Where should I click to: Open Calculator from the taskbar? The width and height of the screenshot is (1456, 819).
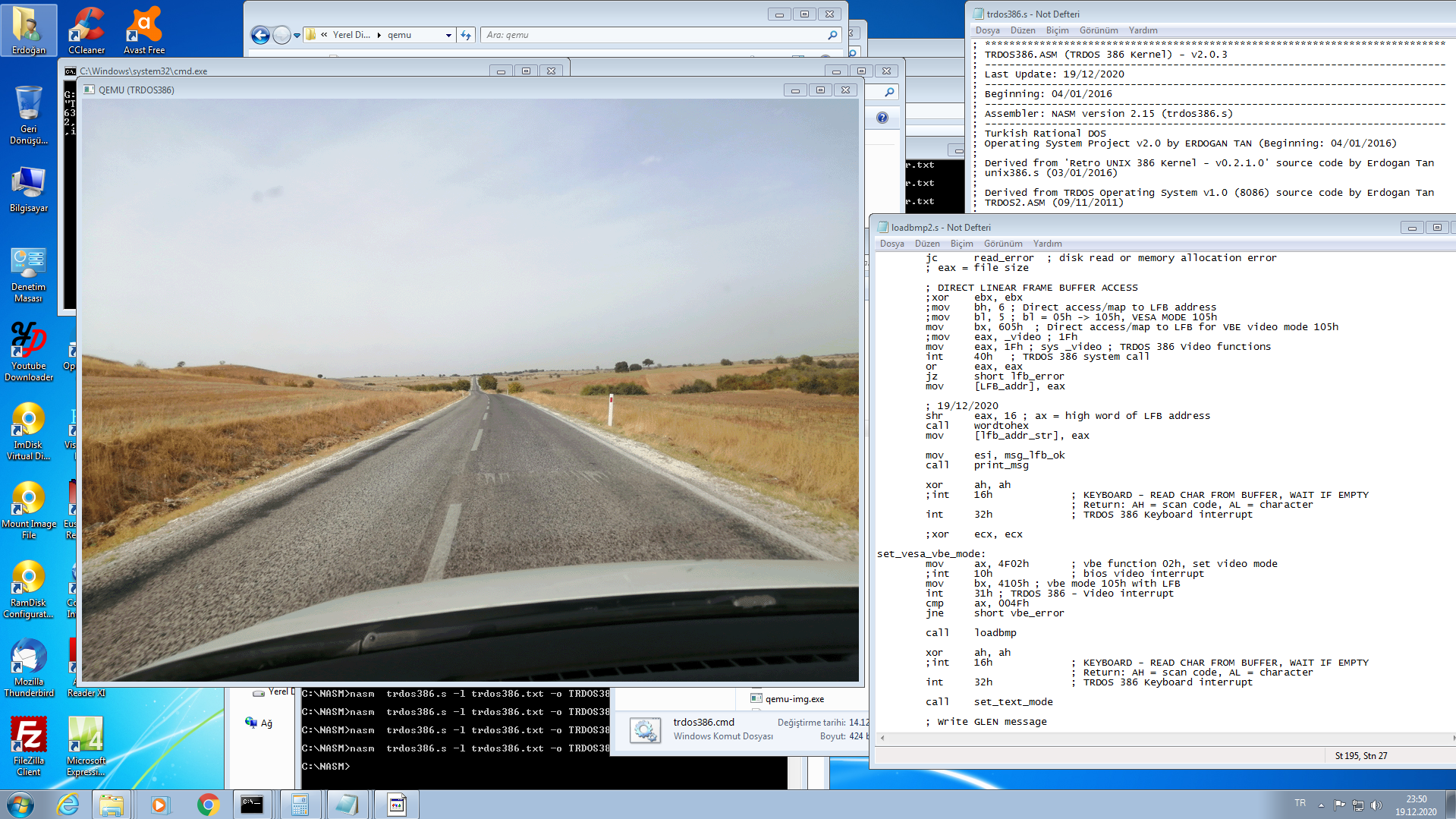click(300, 804)
